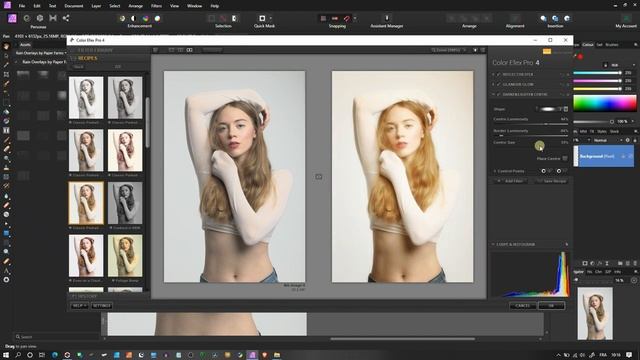Viewport: 640px width, 360px height.
Task: Select the highlighted warm portrait recipe thumbnail
Action: [86, 203]
